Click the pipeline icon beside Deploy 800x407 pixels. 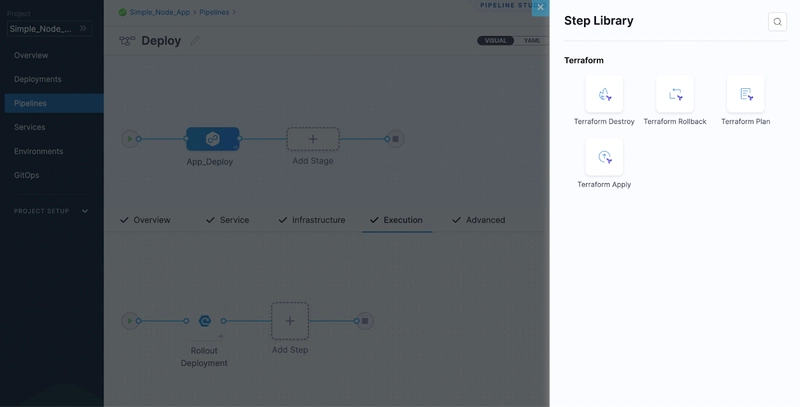point(127,41)
